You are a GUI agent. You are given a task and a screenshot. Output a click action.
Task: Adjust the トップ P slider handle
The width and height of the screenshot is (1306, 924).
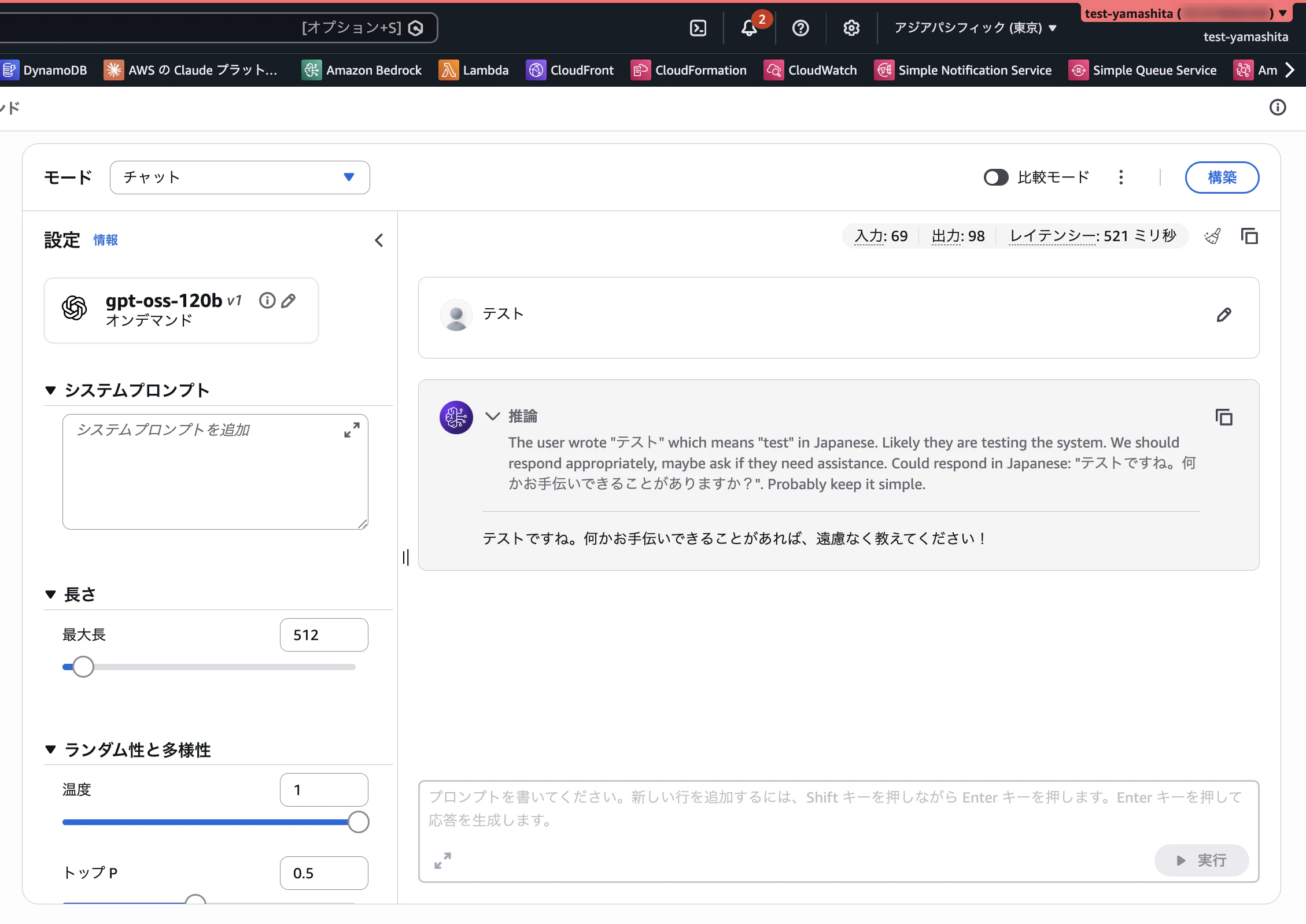click(195, 899)
